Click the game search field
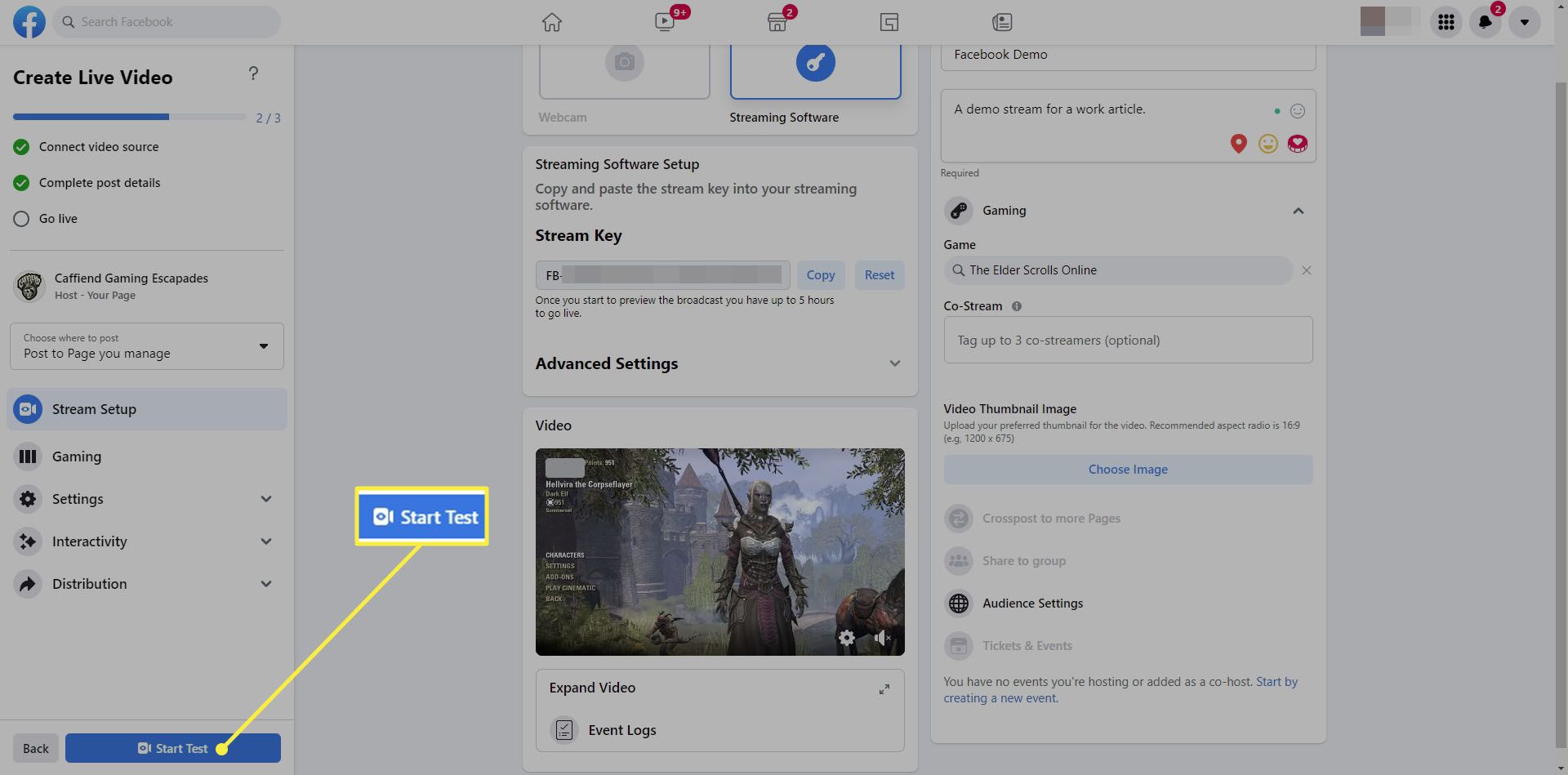 1118,270
